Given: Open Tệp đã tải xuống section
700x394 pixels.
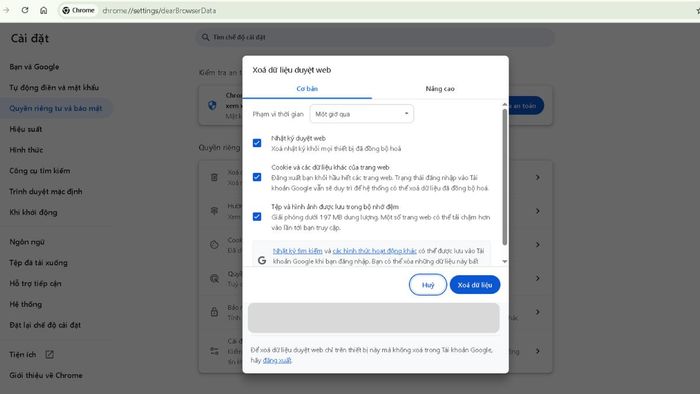Looking at the screenshot, I should (x=38, y=263).
